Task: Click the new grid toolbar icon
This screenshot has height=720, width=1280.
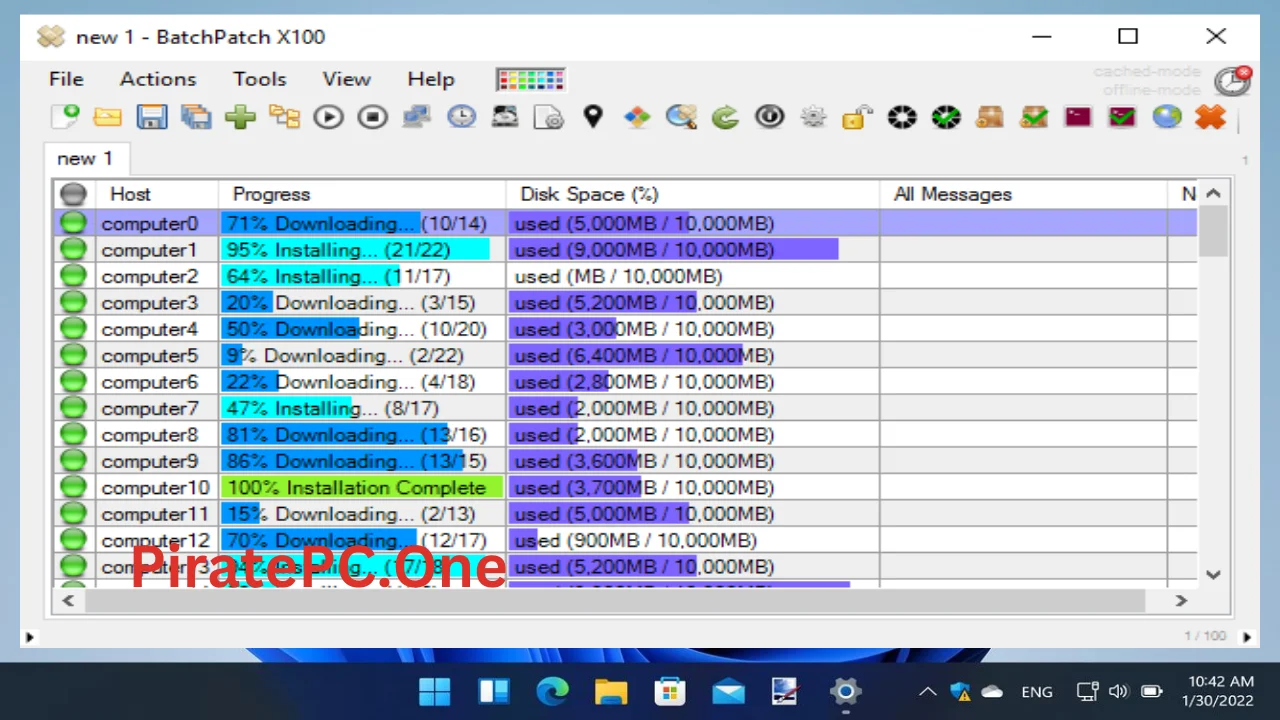Action: coord(64,117)
